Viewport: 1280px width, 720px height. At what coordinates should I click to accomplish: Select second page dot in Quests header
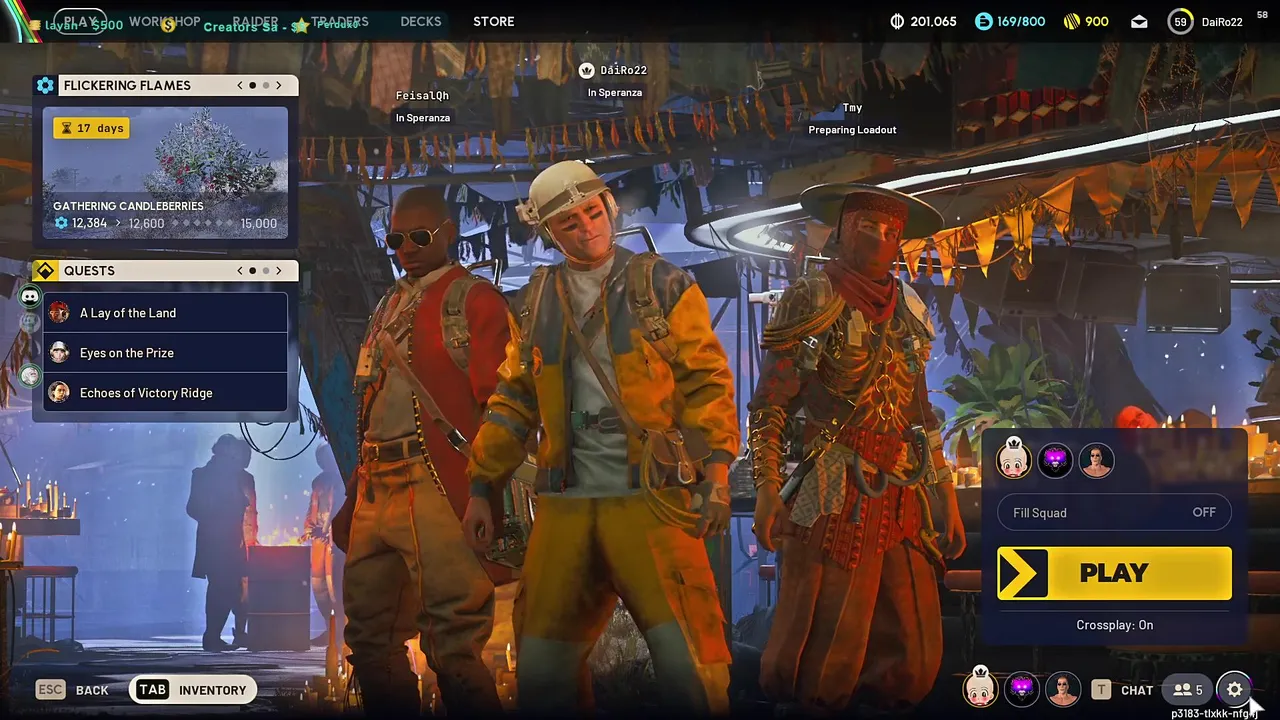click(266, 271)
